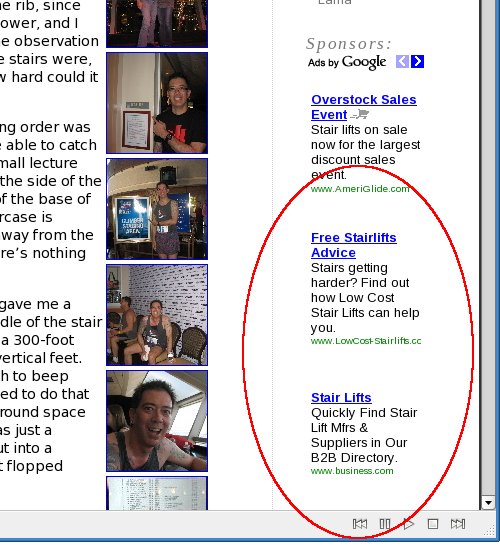The height and width of the screenshot is (550, 500).
Task: Visit the www.LowCost-Stairlifts URL
Action: 366,341
